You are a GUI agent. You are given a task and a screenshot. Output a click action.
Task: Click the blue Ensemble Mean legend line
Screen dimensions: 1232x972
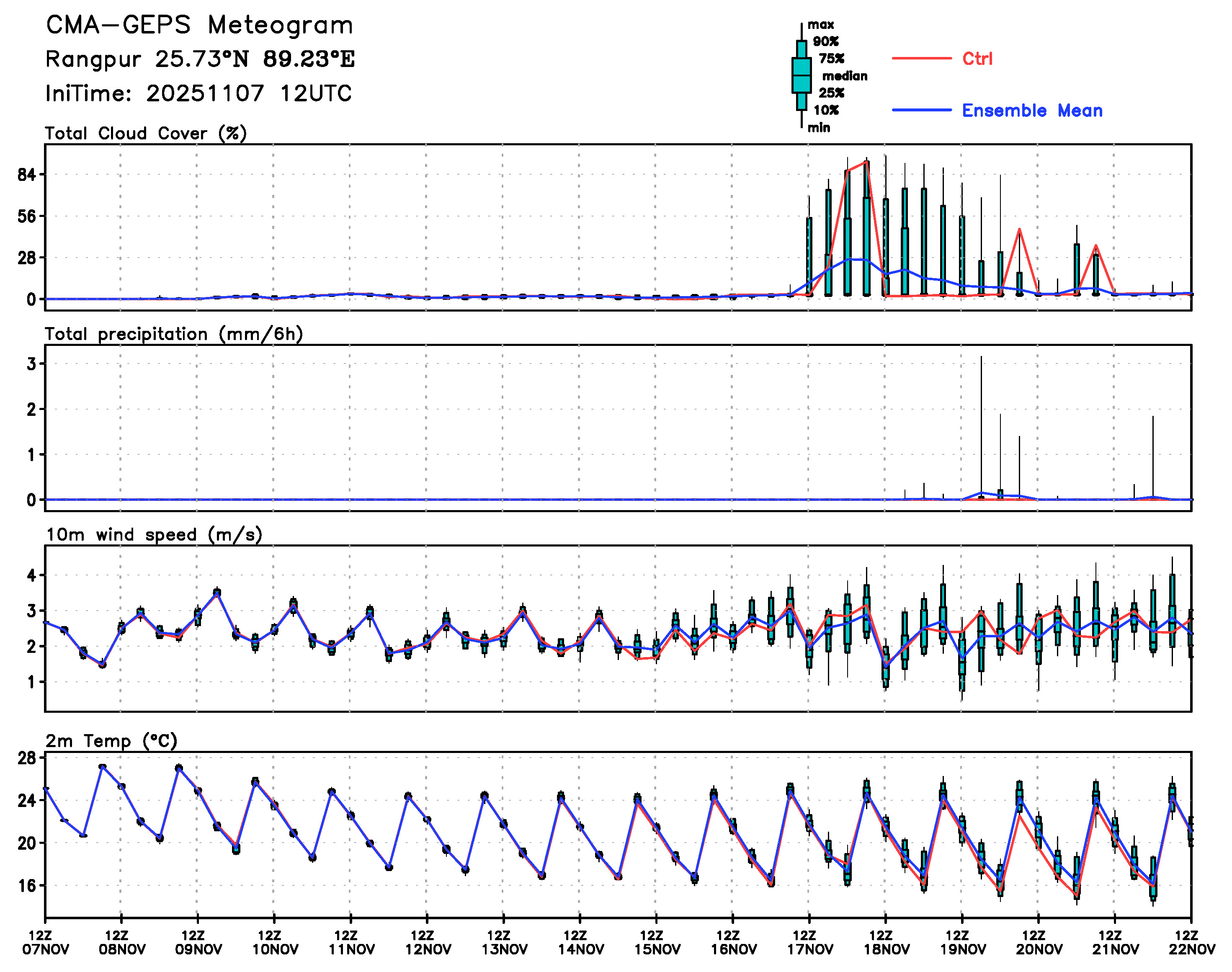(921, 110)
